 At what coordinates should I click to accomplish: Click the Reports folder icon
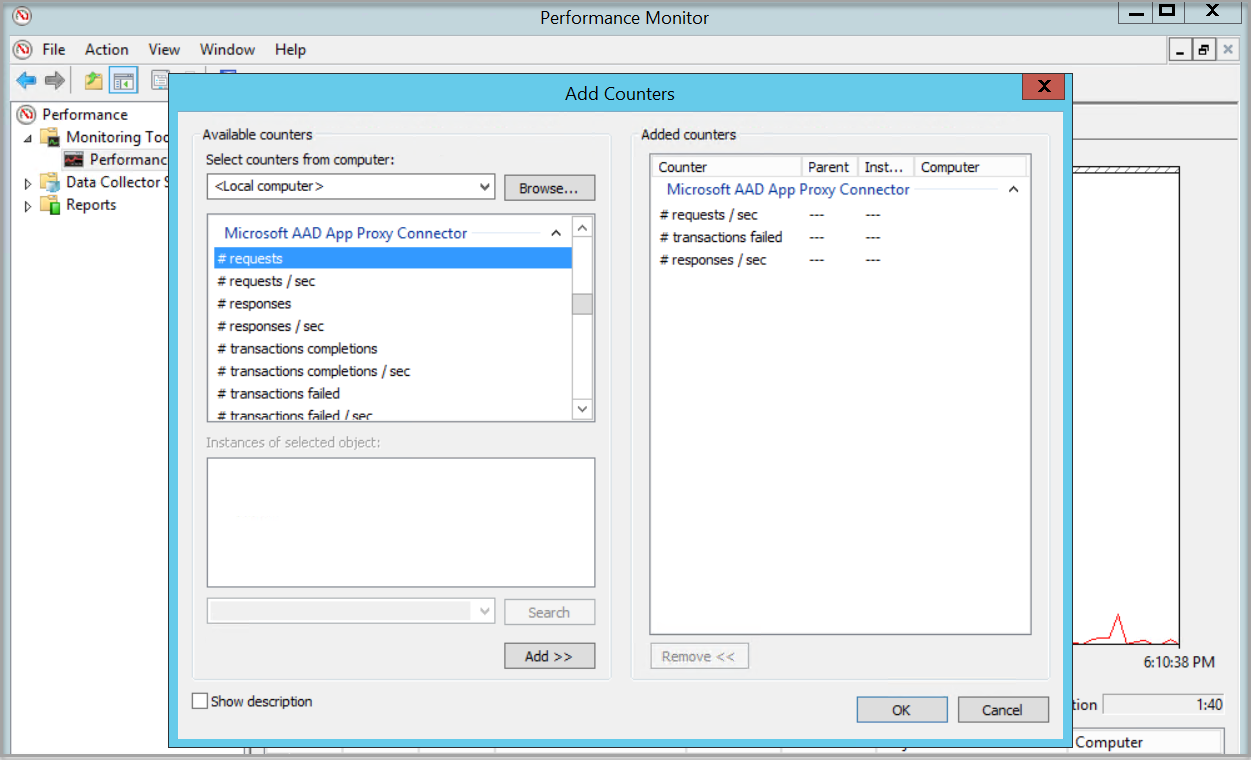(x=50, y=205)
